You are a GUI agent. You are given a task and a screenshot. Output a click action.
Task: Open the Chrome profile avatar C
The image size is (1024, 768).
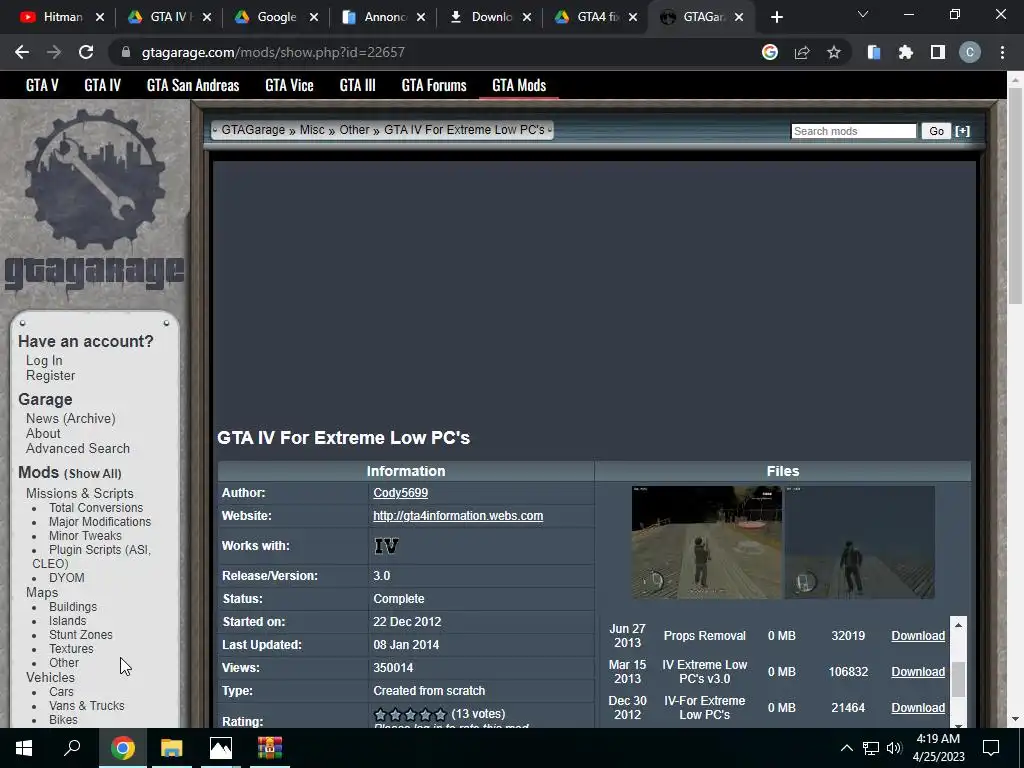(x=970, y=52)
